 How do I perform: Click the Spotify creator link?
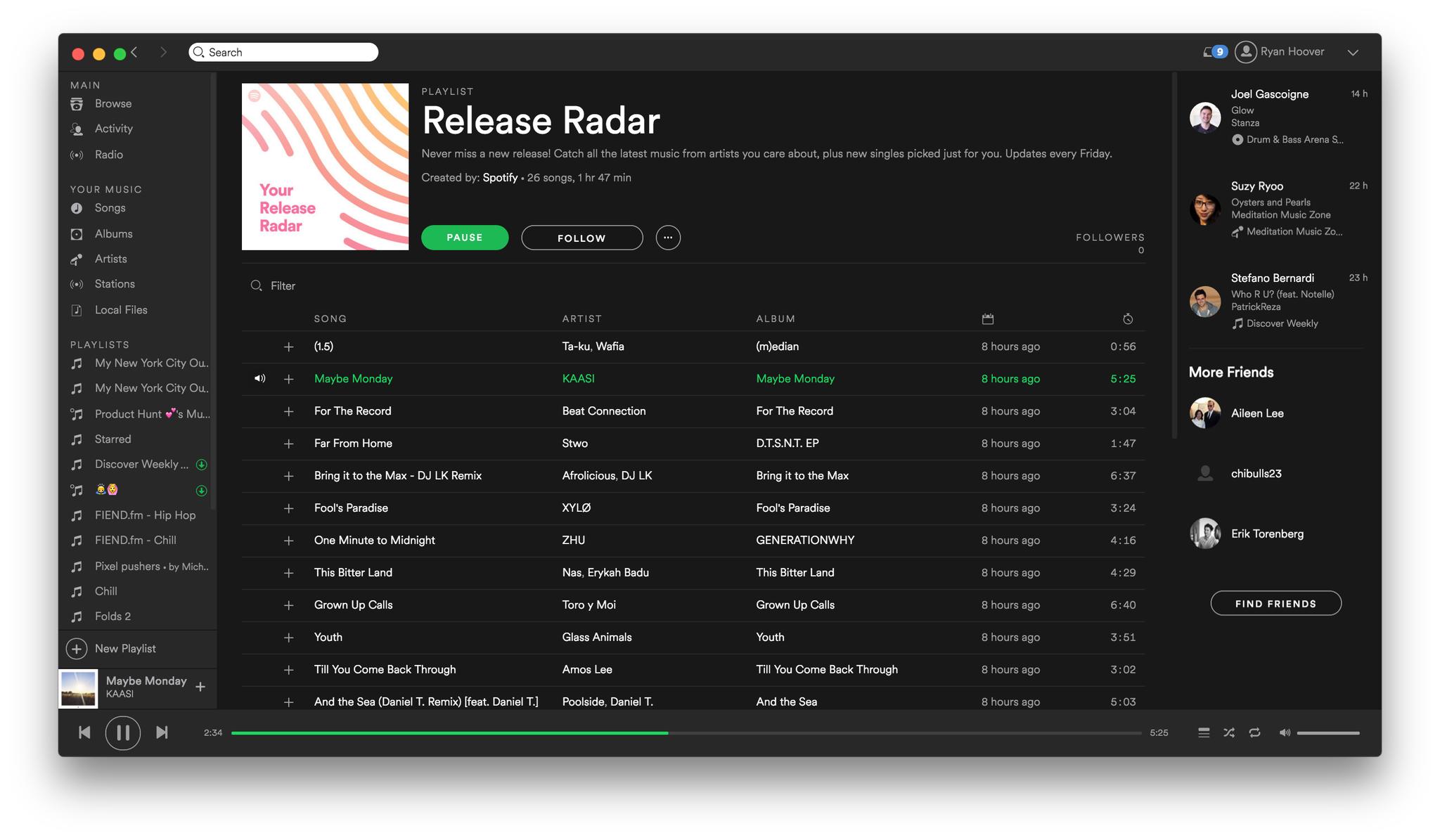tap(500, 178)
